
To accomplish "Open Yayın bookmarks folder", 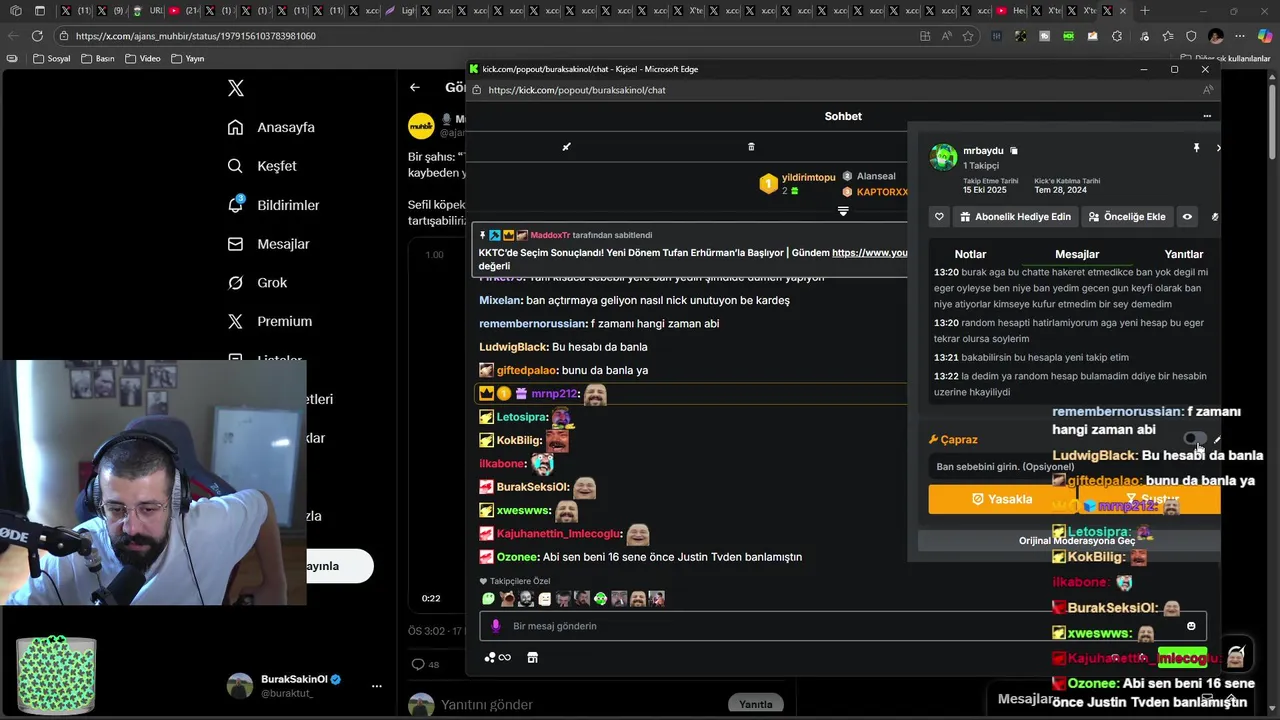I will coord(188,58).
